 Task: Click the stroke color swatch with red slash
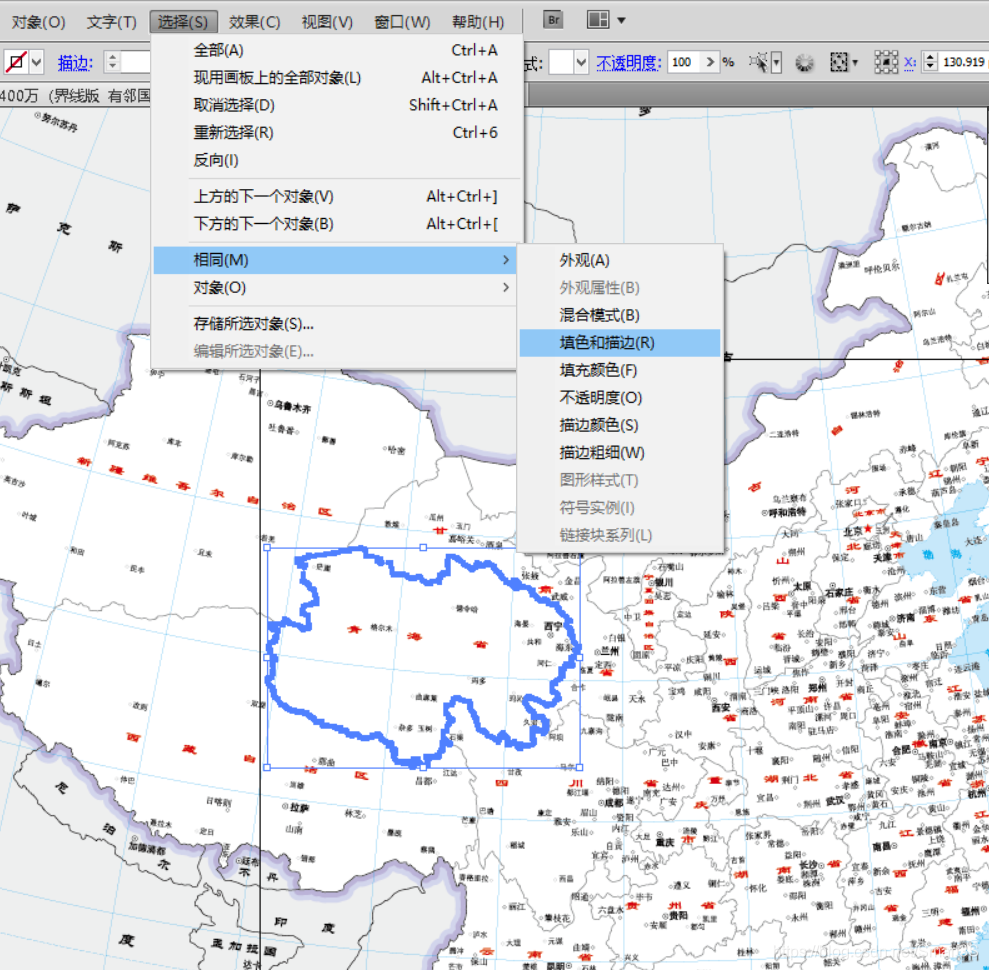coord(16,62)
